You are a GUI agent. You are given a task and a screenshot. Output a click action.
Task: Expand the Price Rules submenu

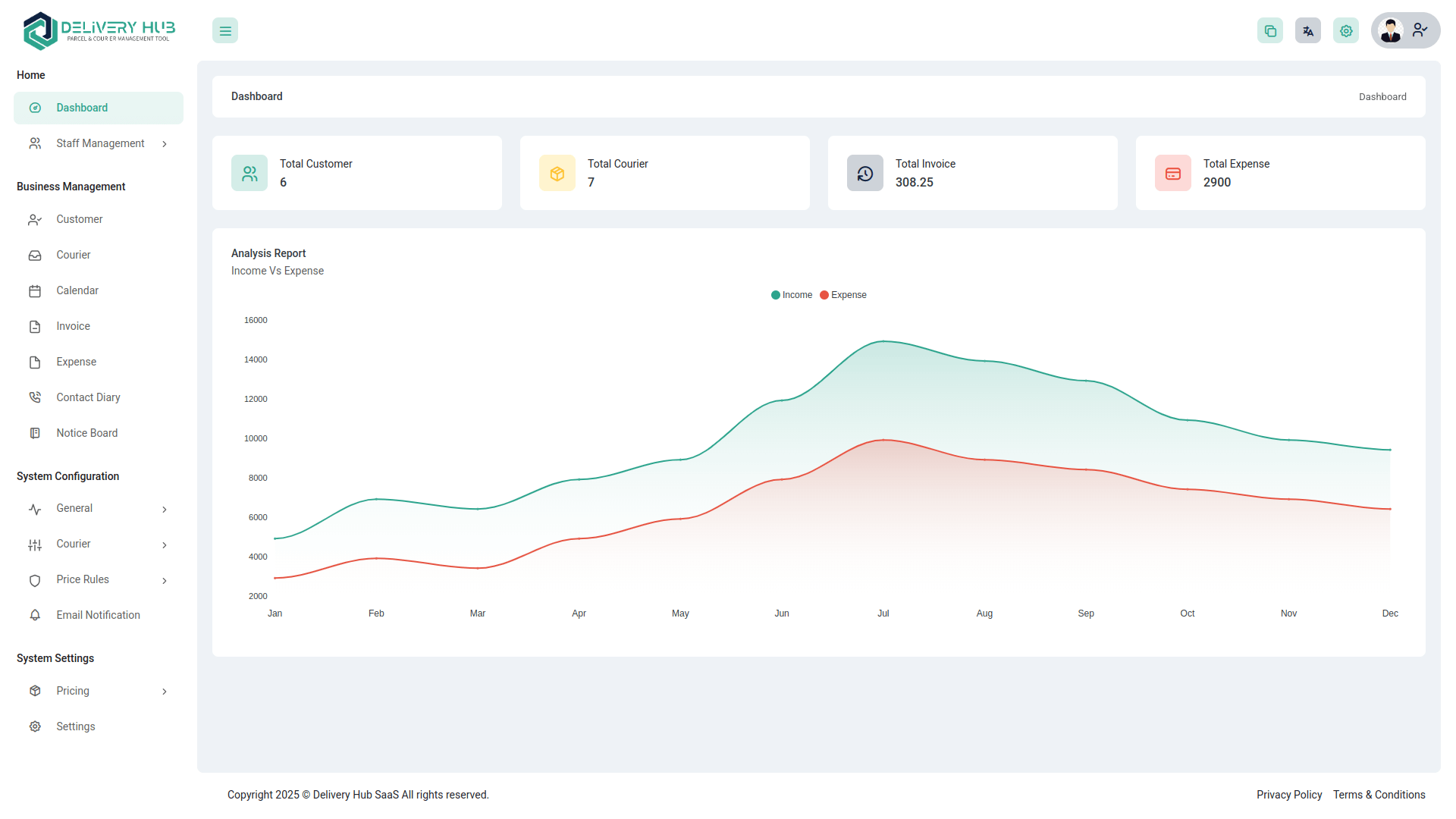click(x=165, y=580)
